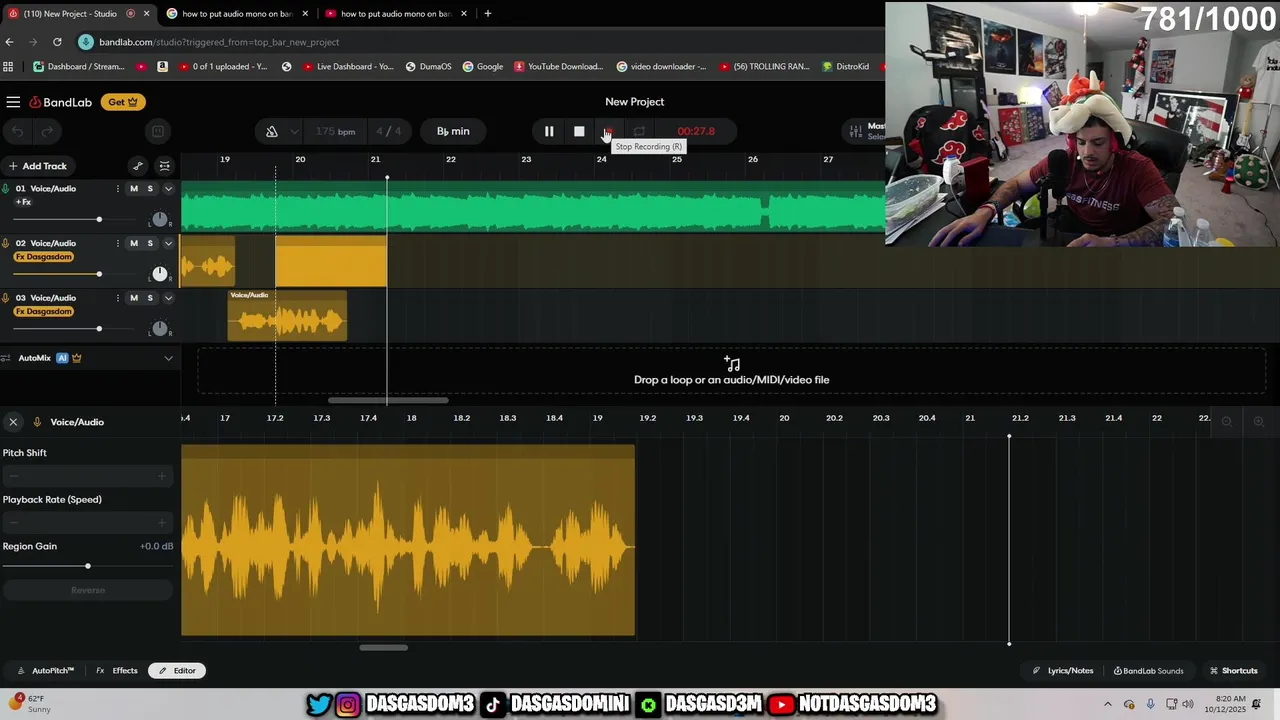This screenshot has width=1280, height=720.
Task: Open Lyrics/Notes panel
Action: click(x=1063, y=671)
